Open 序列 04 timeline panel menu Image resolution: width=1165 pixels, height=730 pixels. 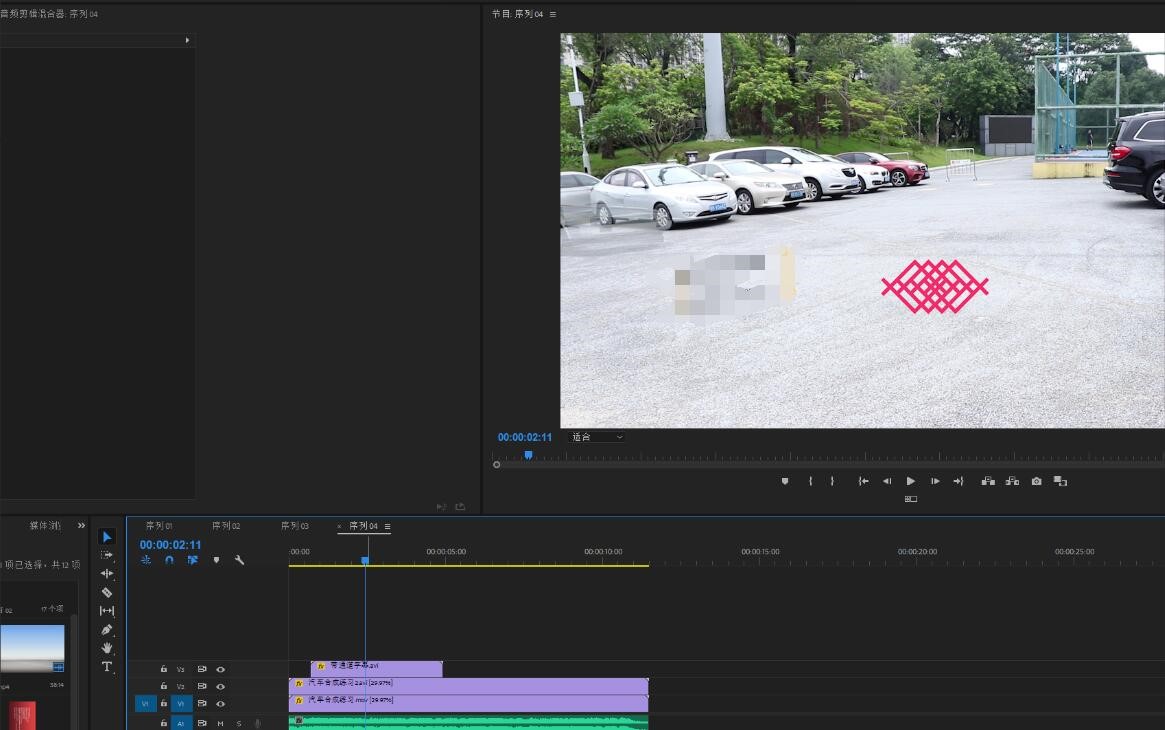(387, 527)
